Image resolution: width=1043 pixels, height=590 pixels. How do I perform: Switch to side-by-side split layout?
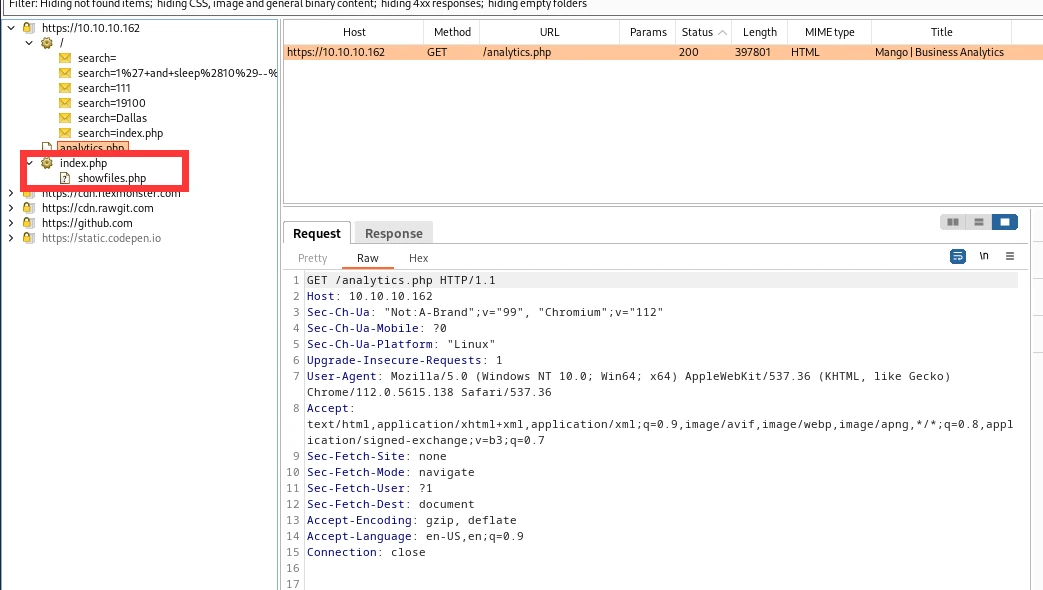point(953,222)
